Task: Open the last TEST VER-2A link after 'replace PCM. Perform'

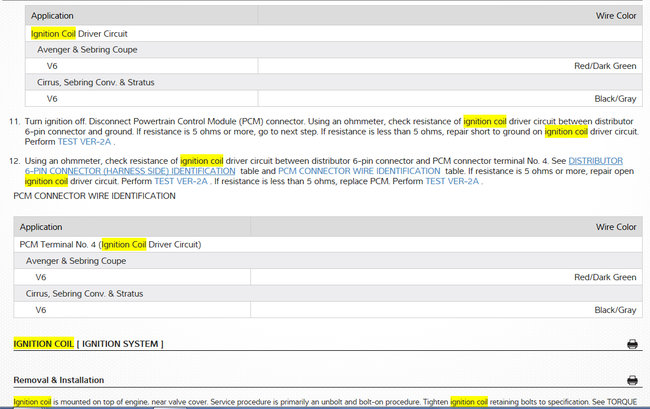Action: pos(452,181)
